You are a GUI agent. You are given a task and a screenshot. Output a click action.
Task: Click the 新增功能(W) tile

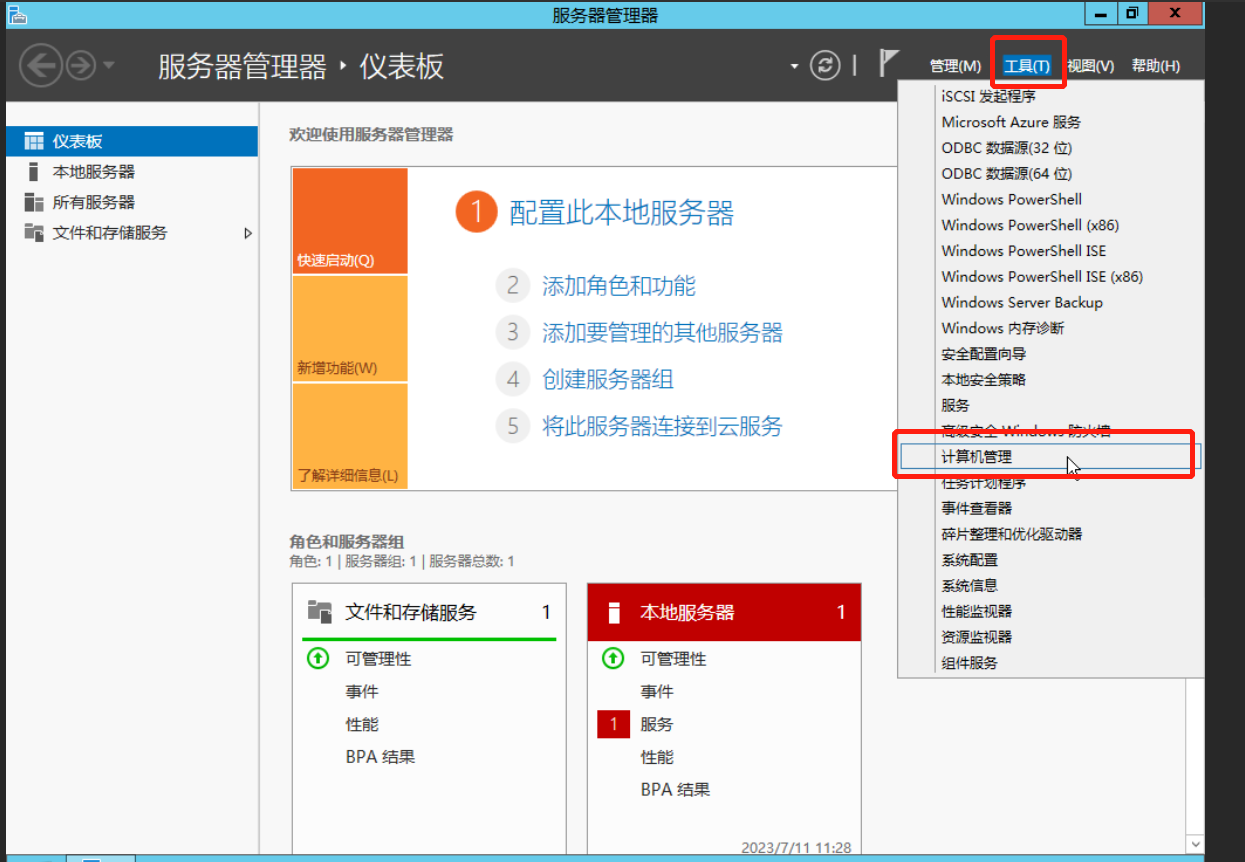coord(350,329)
